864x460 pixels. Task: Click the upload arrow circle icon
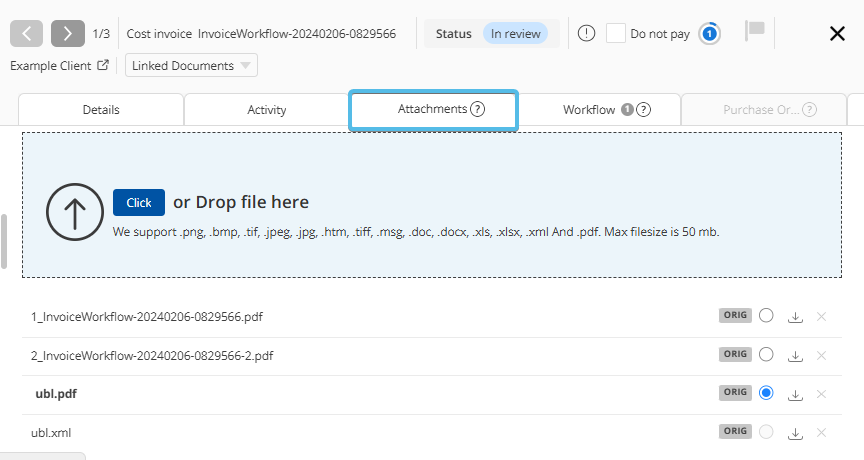click(75, 213)
